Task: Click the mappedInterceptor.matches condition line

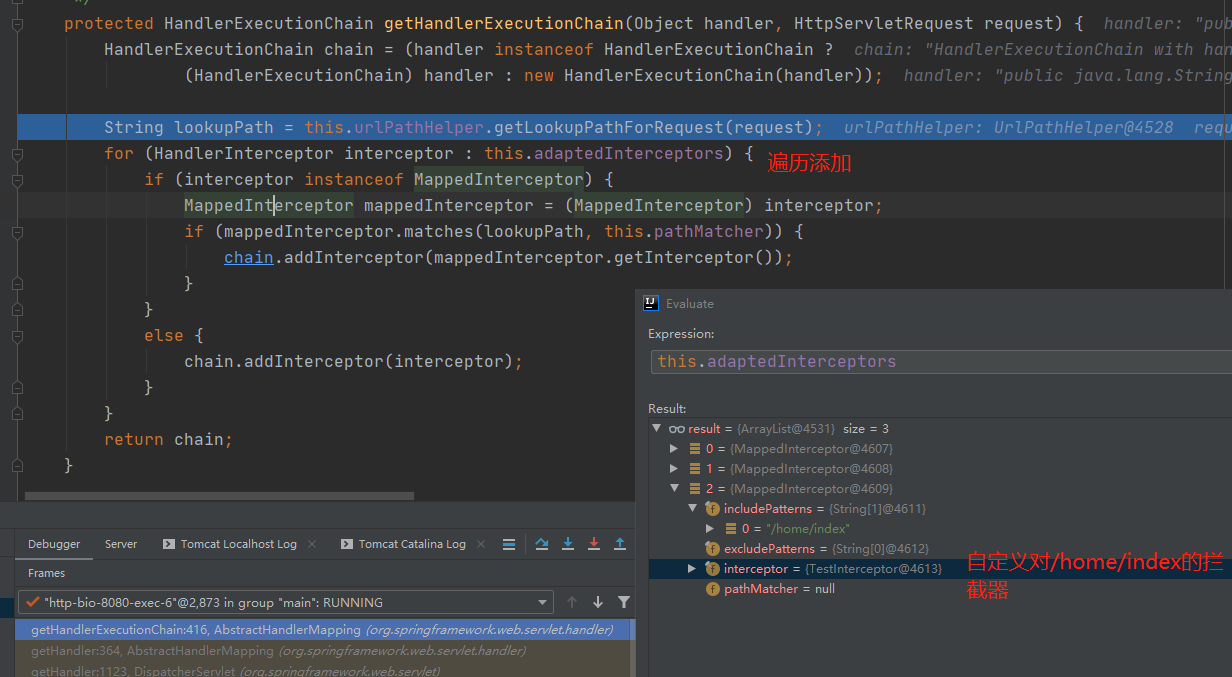Action: [x=494, y=231]
